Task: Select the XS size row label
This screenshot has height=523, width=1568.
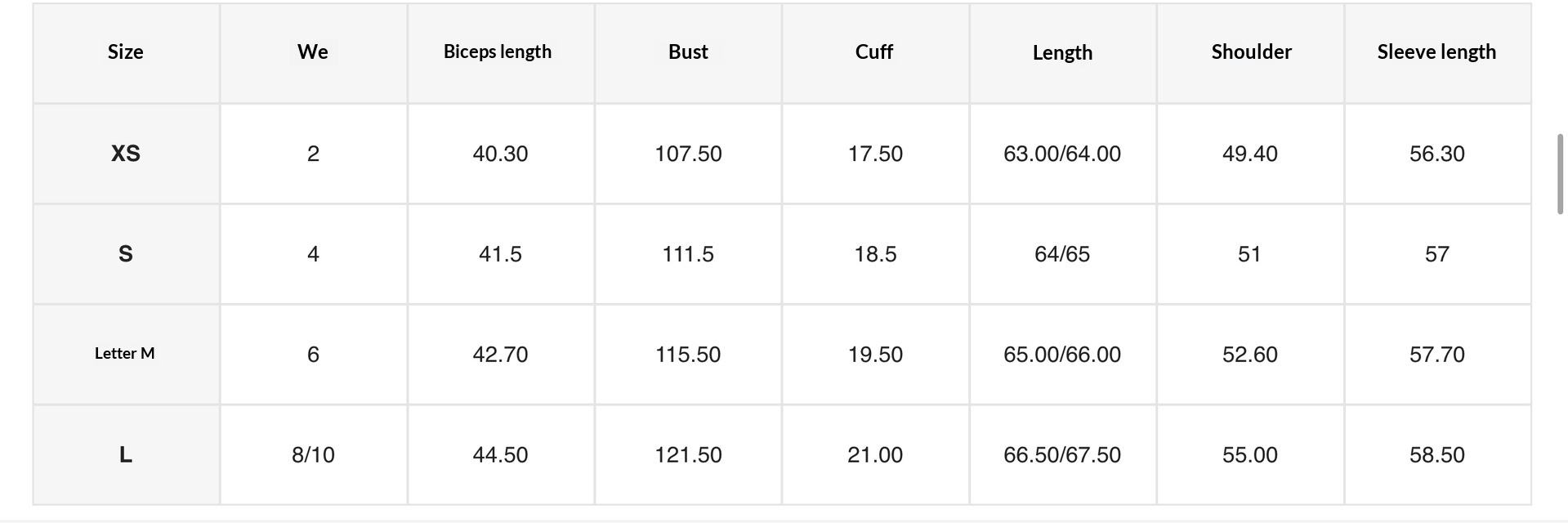Action: [126, 154]
